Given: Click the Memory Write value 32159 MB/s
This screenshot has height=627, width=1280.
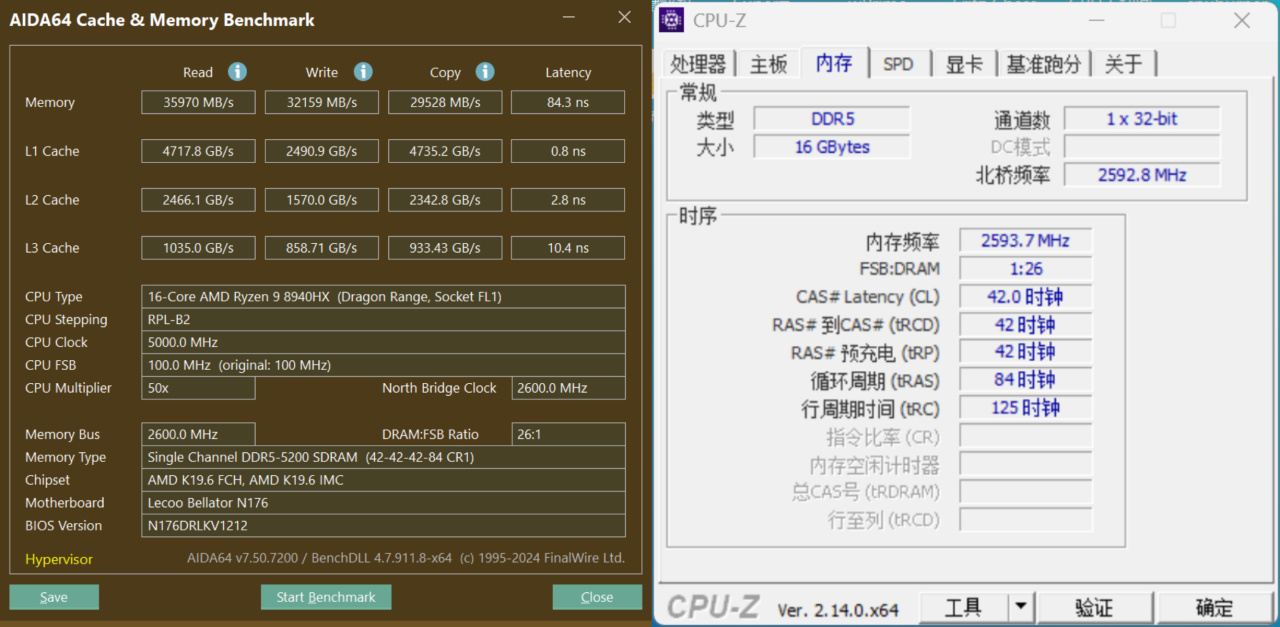Looking at the screenshot, I should (322, 102).
